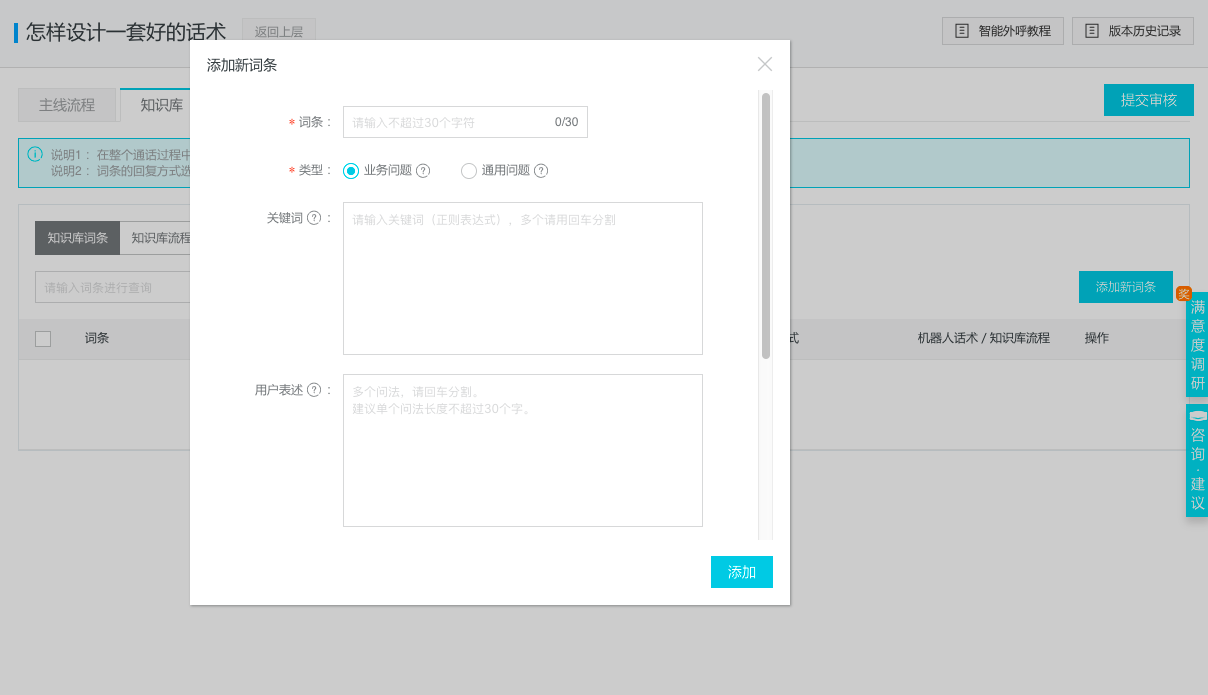
Task: Switch to the 知识库 tab
Action: click(x=157, y=105)
